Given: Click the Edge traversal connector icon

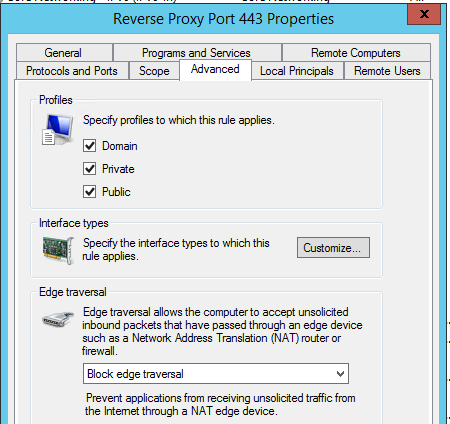Looking at the screenshot, I should [x=58, y=319].
